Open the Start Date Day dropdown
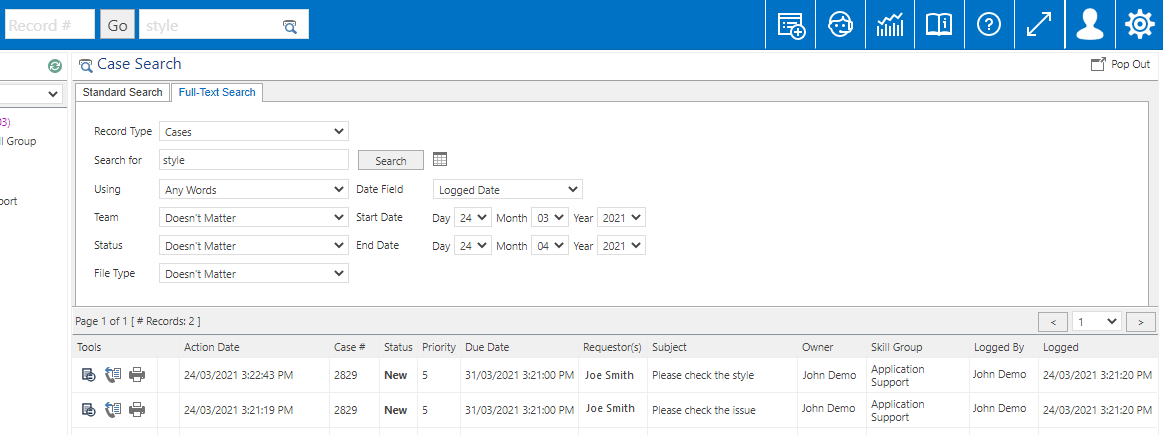Screen dimensions: 1163x435 (472, 218)
